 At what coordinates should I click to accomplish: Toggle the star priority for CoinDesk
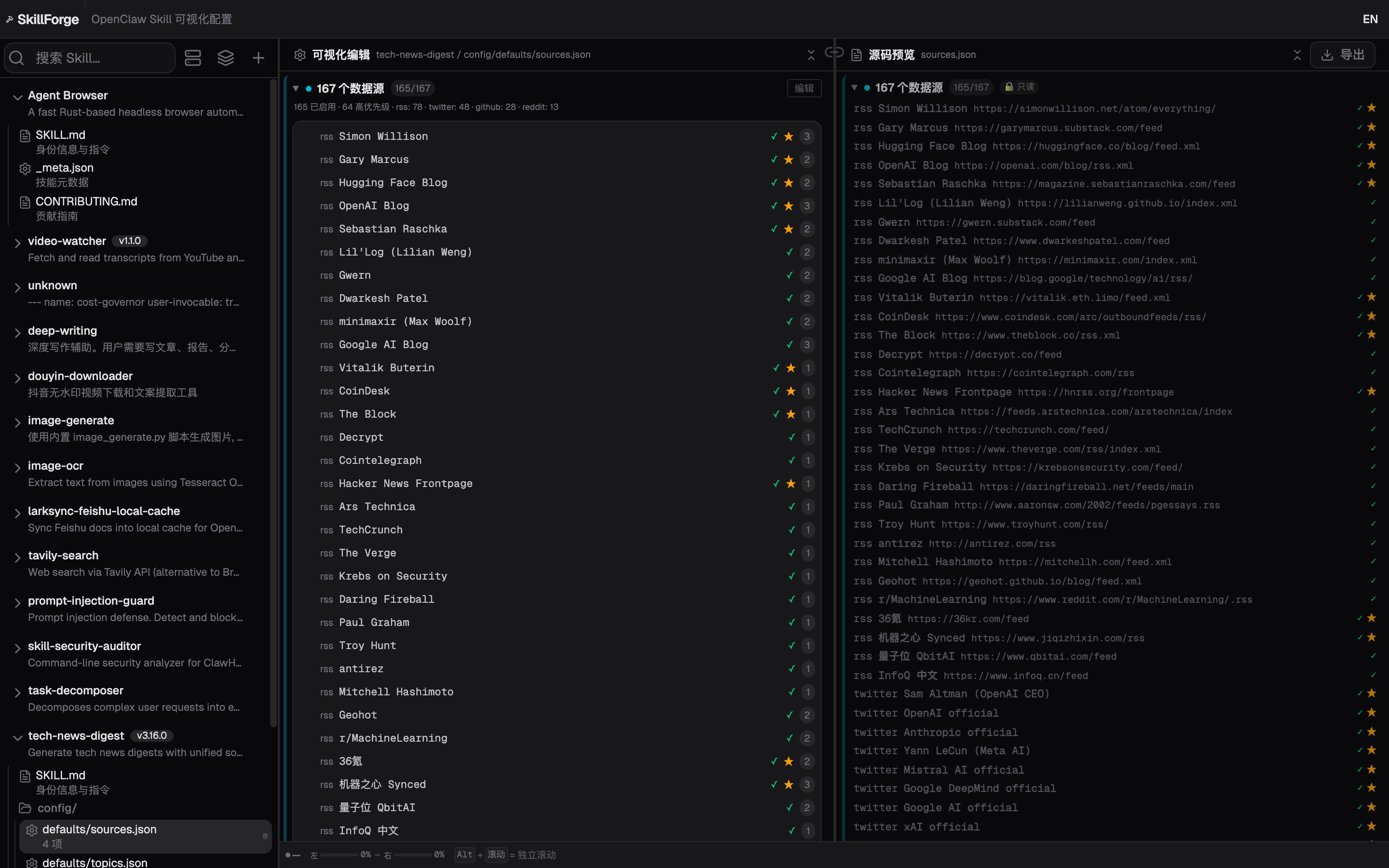[x=791, y=391]
